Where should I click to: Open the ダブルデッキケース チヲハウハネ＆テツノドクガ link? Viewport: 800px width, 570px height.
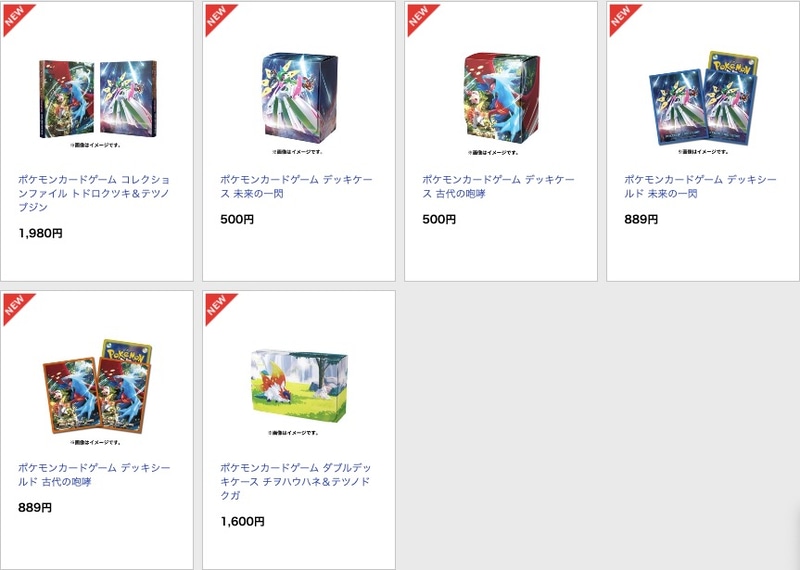click(x=296, y=481)
